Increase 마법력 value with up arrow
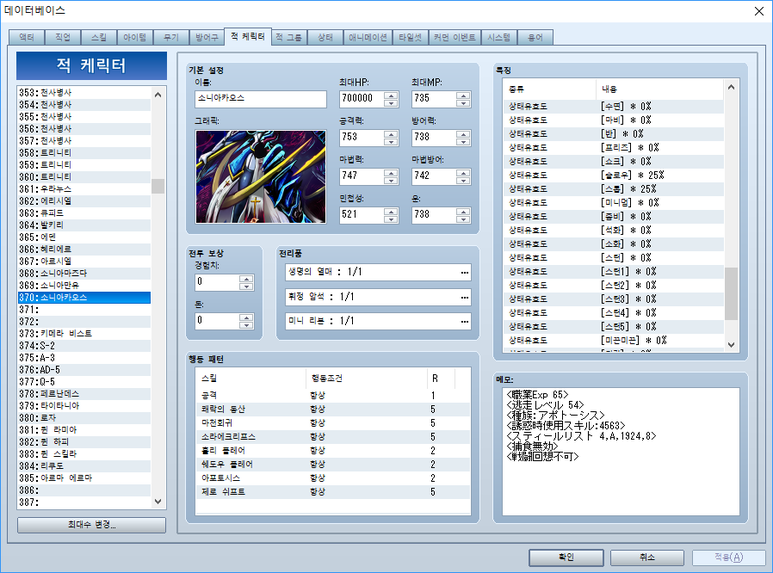 (x=391, y=173)
